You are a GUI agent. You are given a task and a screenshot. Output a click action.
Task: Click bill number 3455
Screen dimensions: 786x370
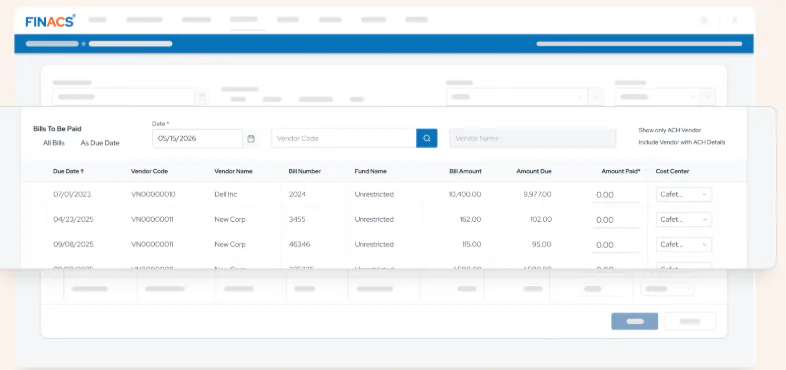297,220
